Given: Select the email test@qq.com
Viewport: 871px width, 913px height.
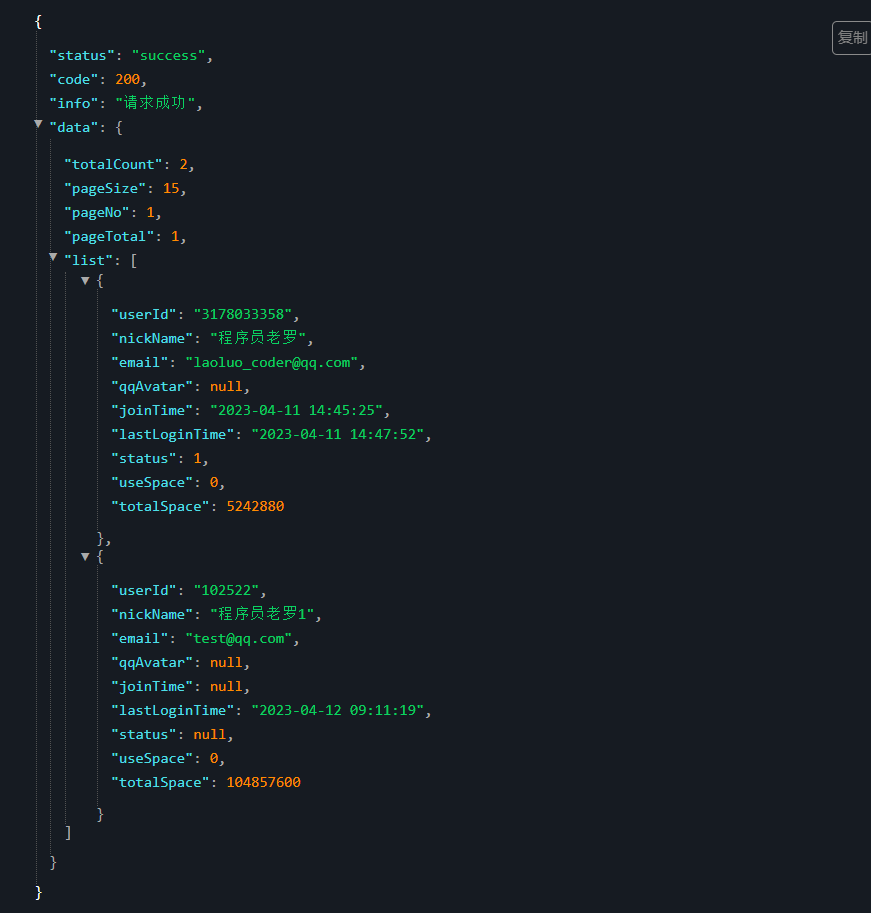Looking at the screenshot, I should point(239,639).
